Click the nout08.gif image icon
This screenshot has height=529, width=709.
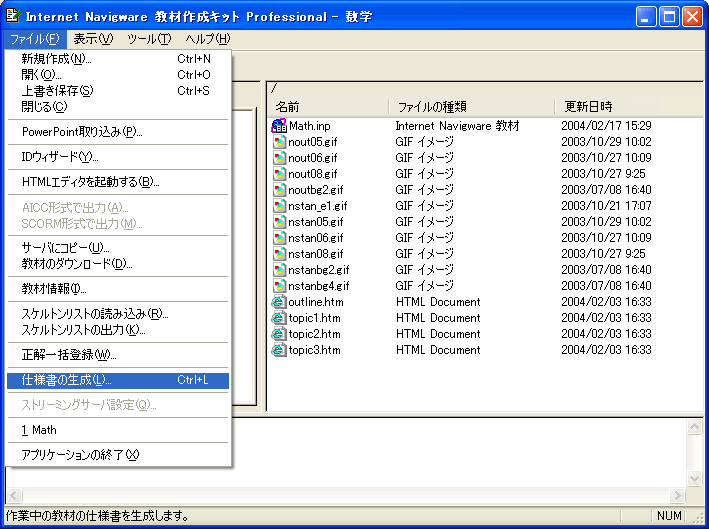tap(279, 174)
